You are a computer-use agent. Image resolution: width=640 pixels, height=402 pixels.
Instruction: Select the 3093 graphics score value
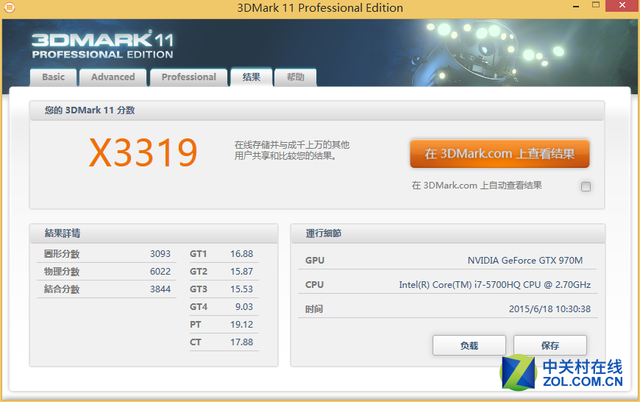160,254
